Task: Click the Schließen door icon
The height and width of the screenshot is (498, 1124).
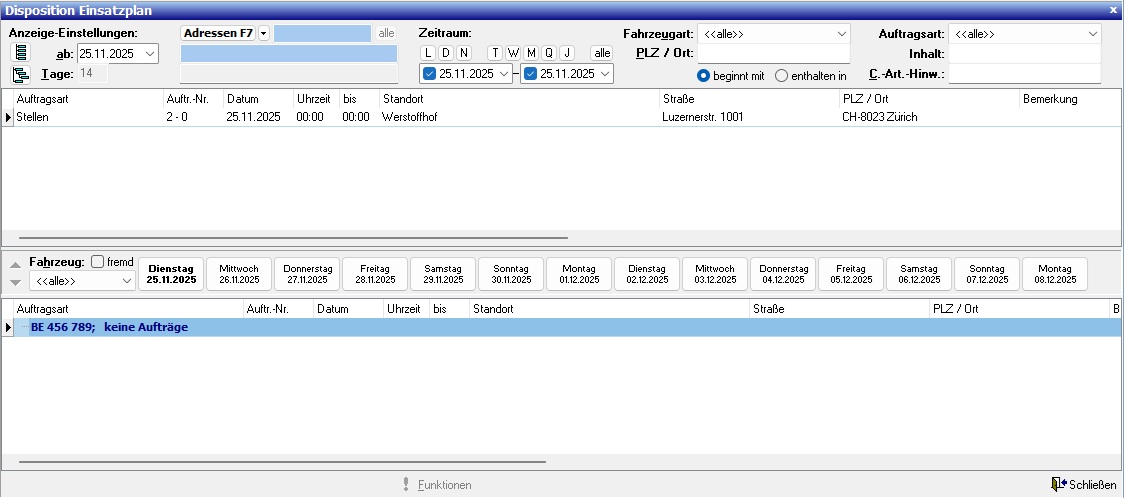Action: (x=1058, y=485)
